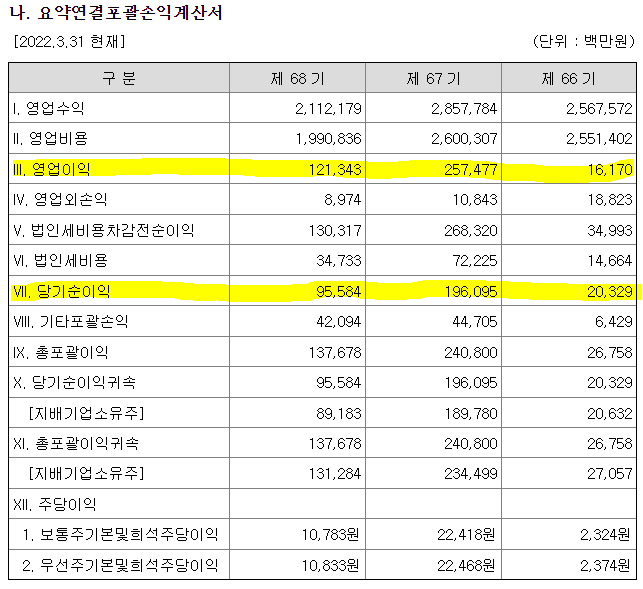
Task: Select the '구 분' column header
Action: coord(119,78)
